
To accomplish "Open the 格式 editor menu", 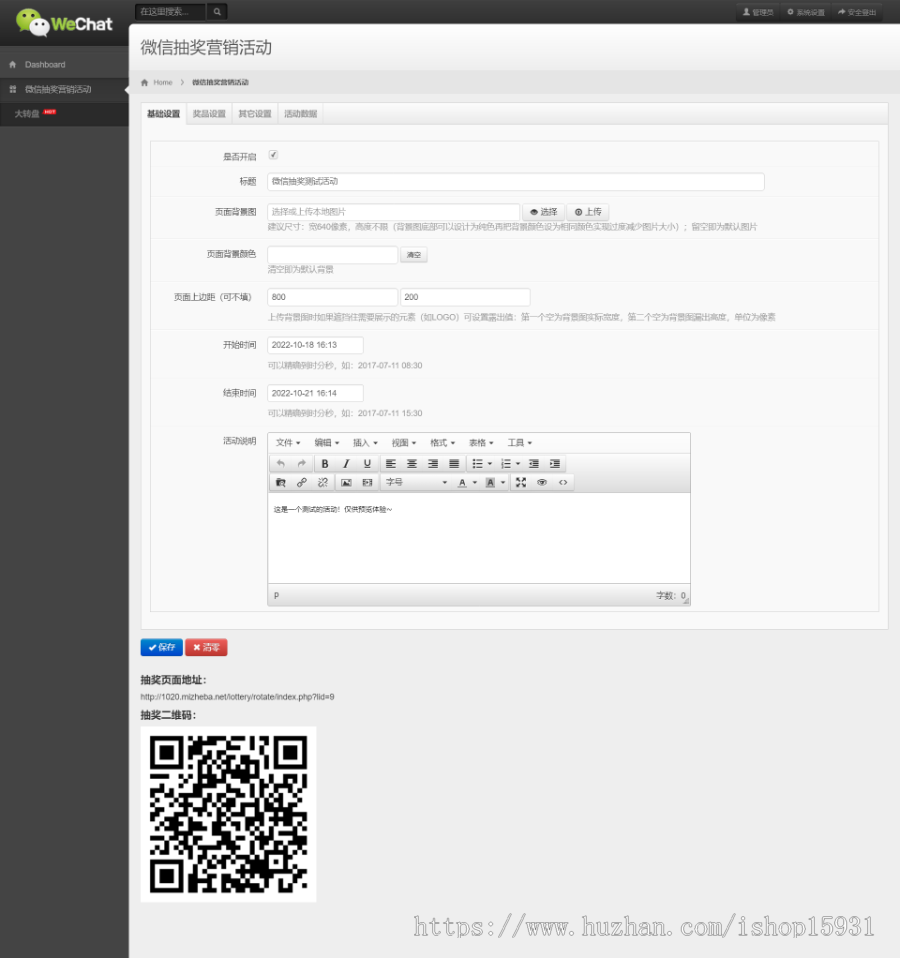I will click(442, 442).
